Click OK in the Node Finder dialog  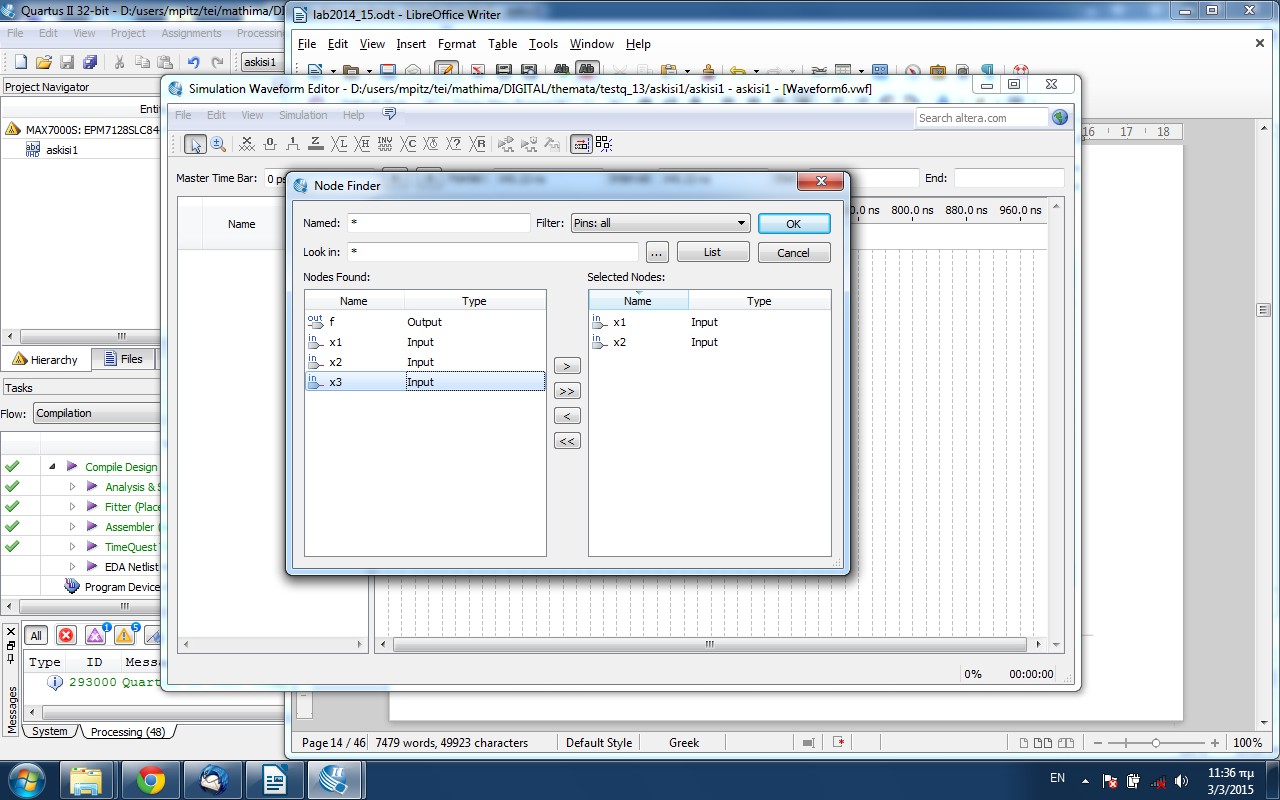click(x=793, y=223)
